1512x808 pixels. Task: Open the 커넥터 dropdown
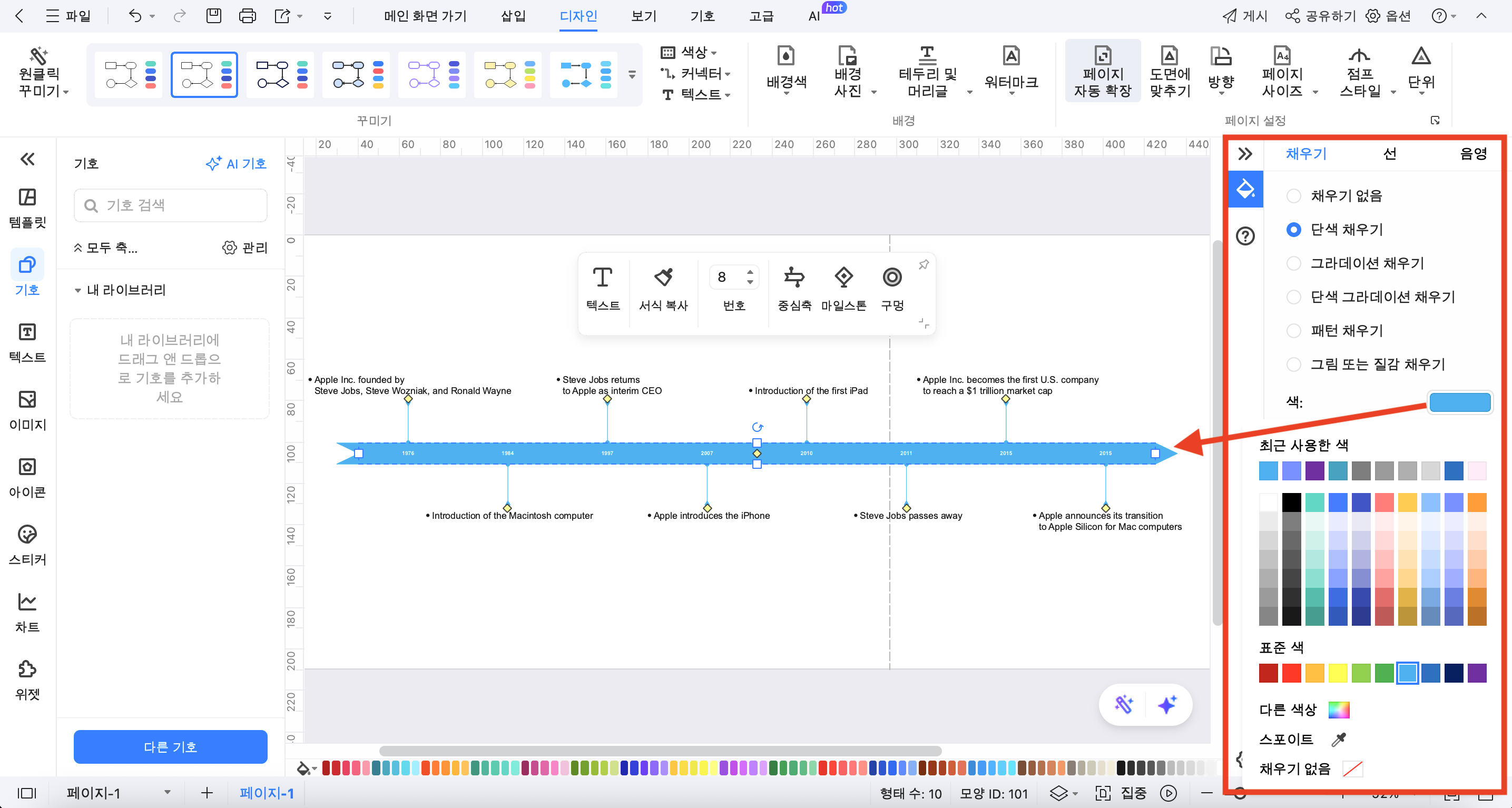click(x=695, y=73)
